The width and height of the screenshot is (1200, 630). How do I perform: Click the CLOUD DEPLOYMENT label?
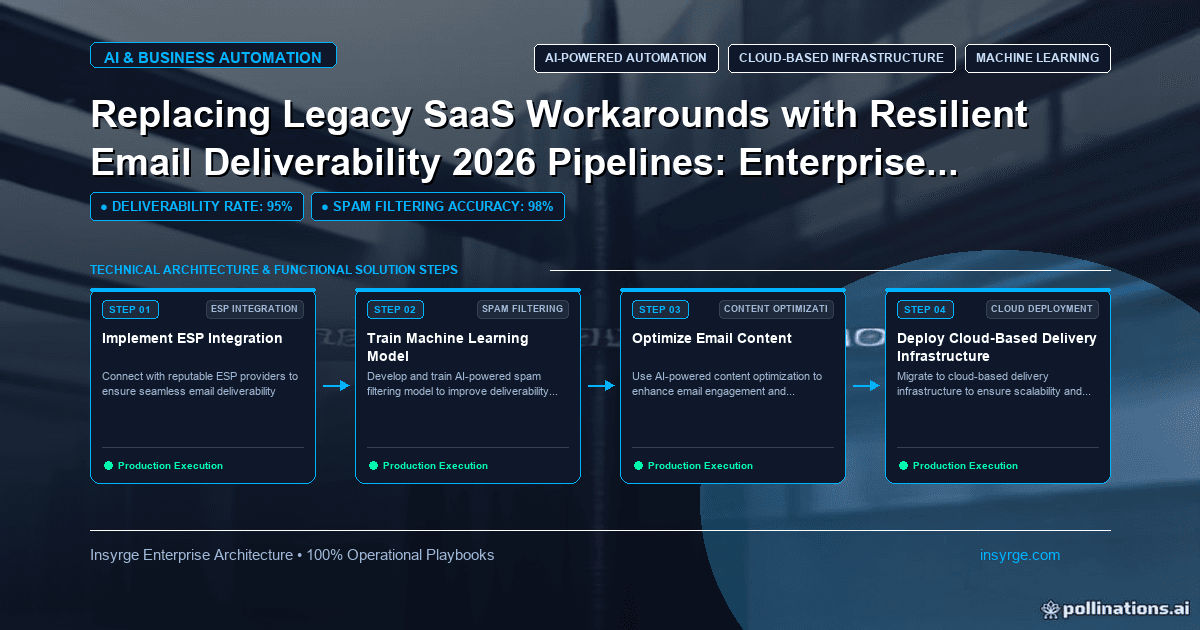point(1043,309)
